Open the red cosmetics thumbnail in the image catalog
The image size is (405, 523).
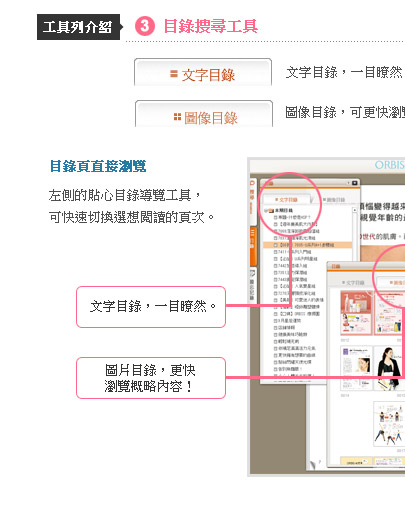(356, 313)
